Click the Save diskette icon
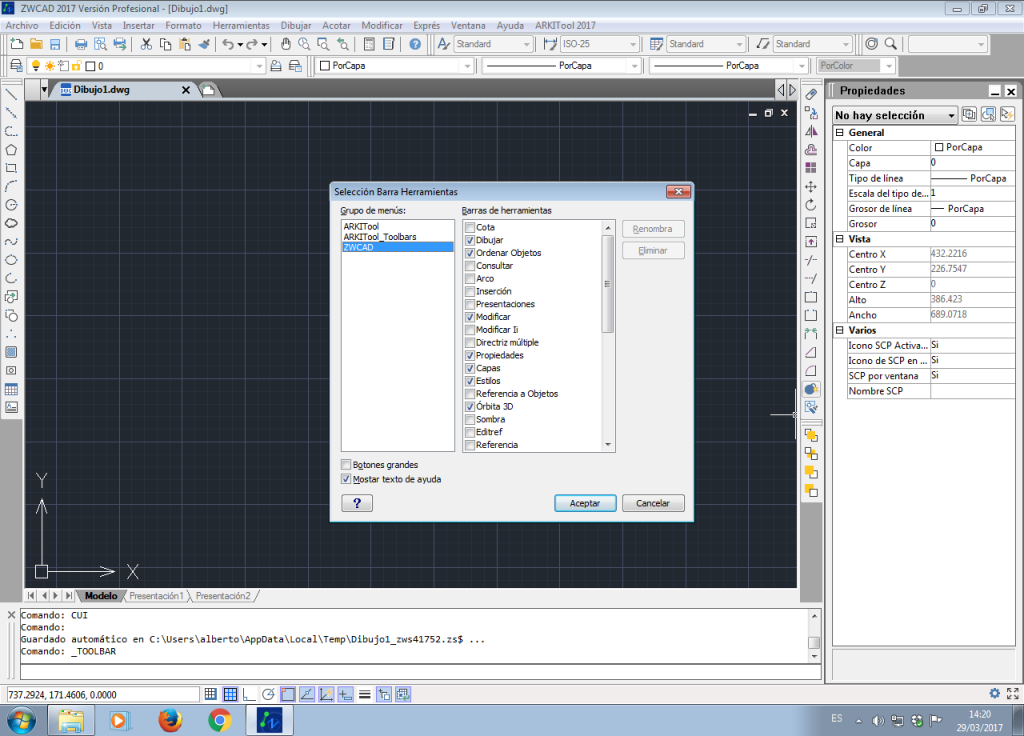This screenshot has width=1024, height=736. click(x=55, y=44)
